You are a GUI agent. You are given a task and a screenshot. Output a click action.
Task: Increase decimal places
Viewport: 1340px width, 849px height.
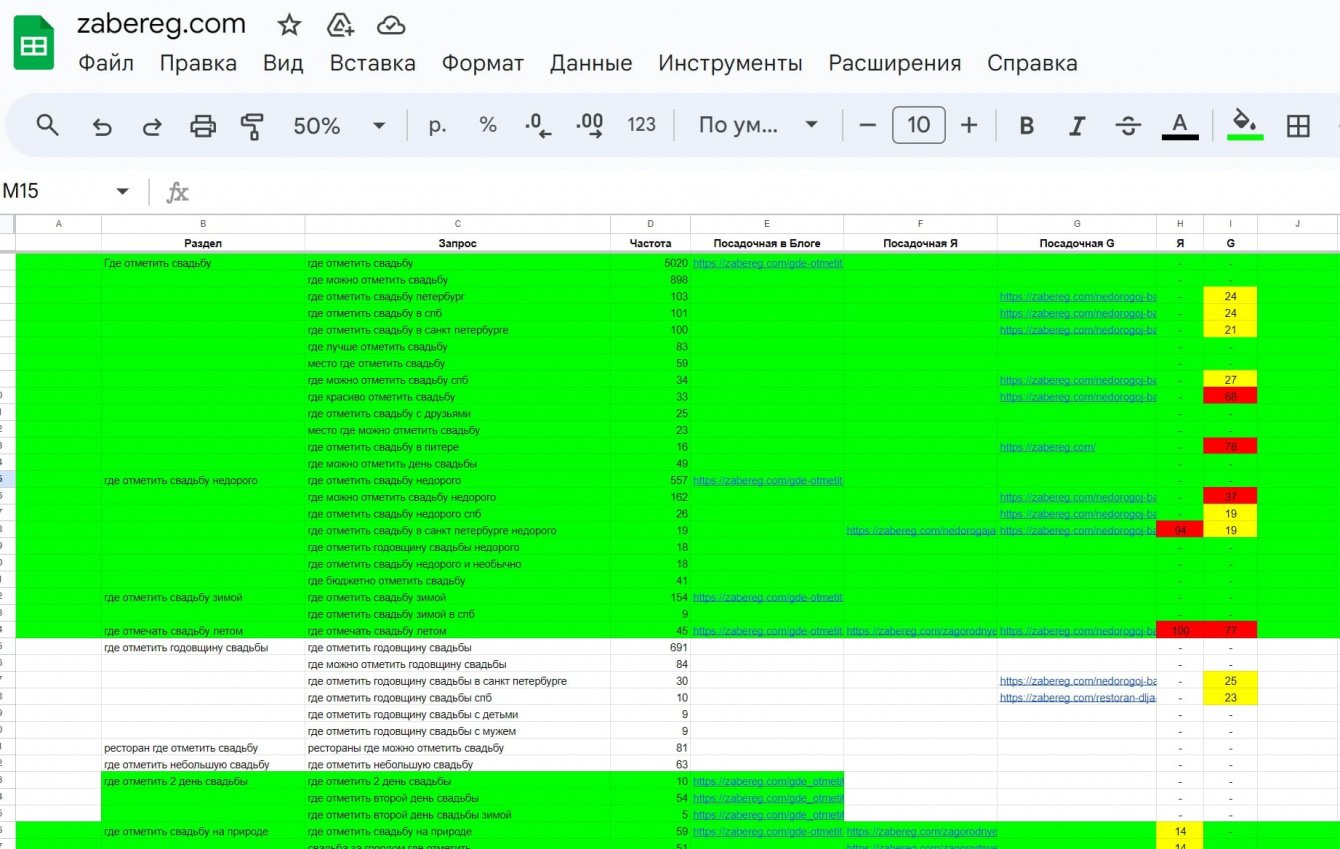[590, 125]
